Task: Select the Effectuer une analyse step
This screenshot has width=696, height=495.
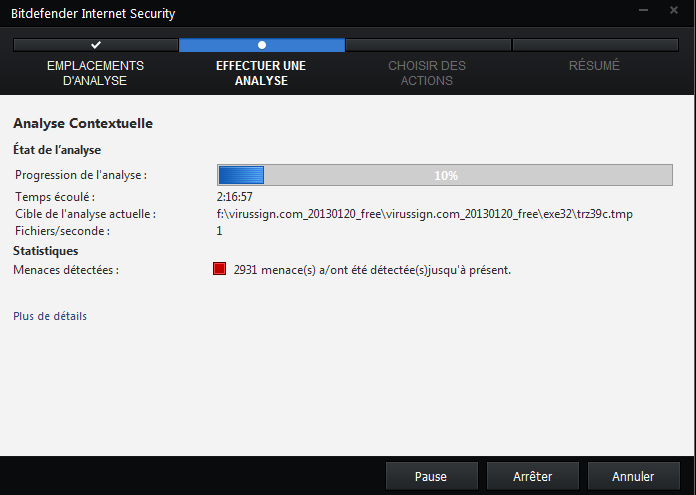Action: 261,73
